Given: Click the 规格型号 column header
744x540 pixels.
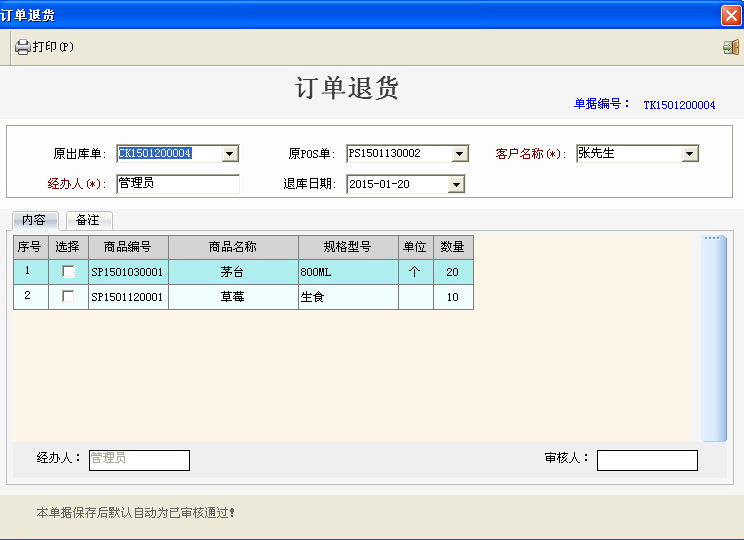Looking at the screenshot, I should pyautogui.click(x=348, y=247).
